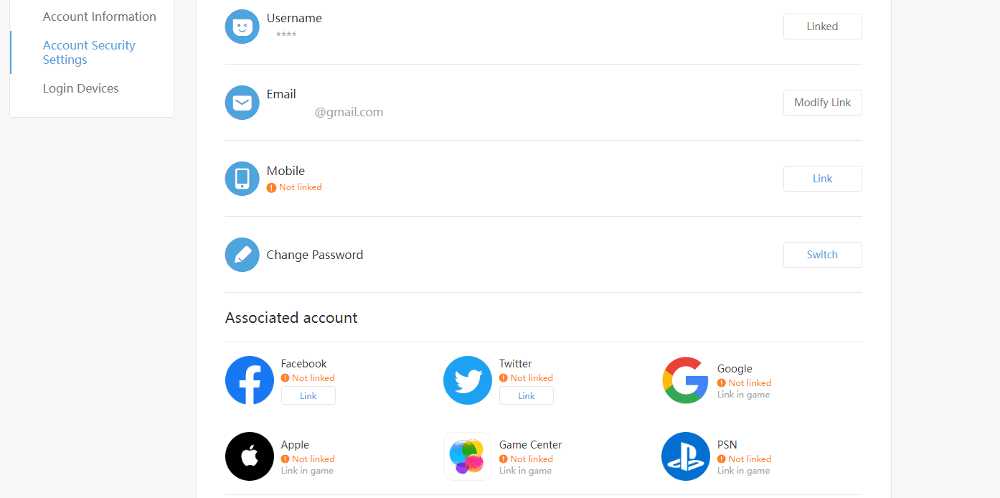This screenshot has width=1000, height=498.
Task: Click the gmail.com email address text
Action: [x=349, y=112]
